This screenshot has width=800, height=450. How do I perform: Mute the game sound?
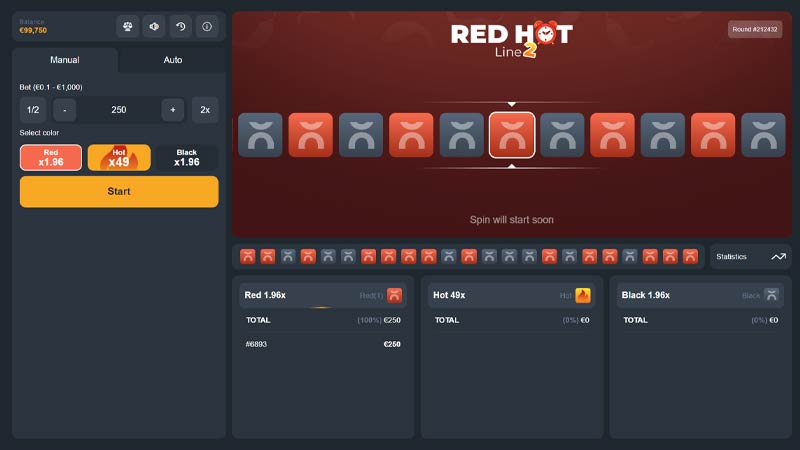click(x=154, y=27)
